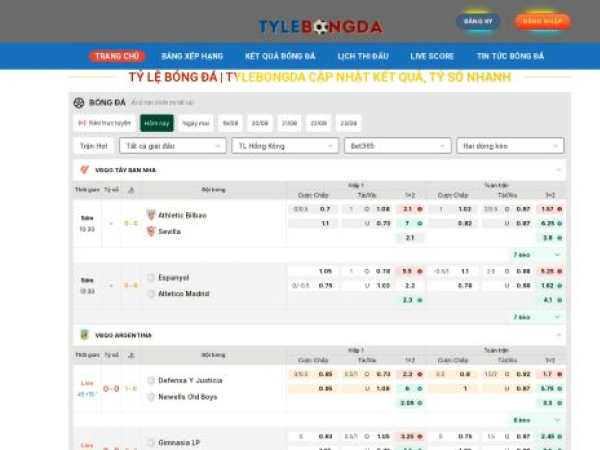The width and height of the screenshot is (600, 450).
Task: Click the TYLEBONGDA site logo
Action: [320, 27]
